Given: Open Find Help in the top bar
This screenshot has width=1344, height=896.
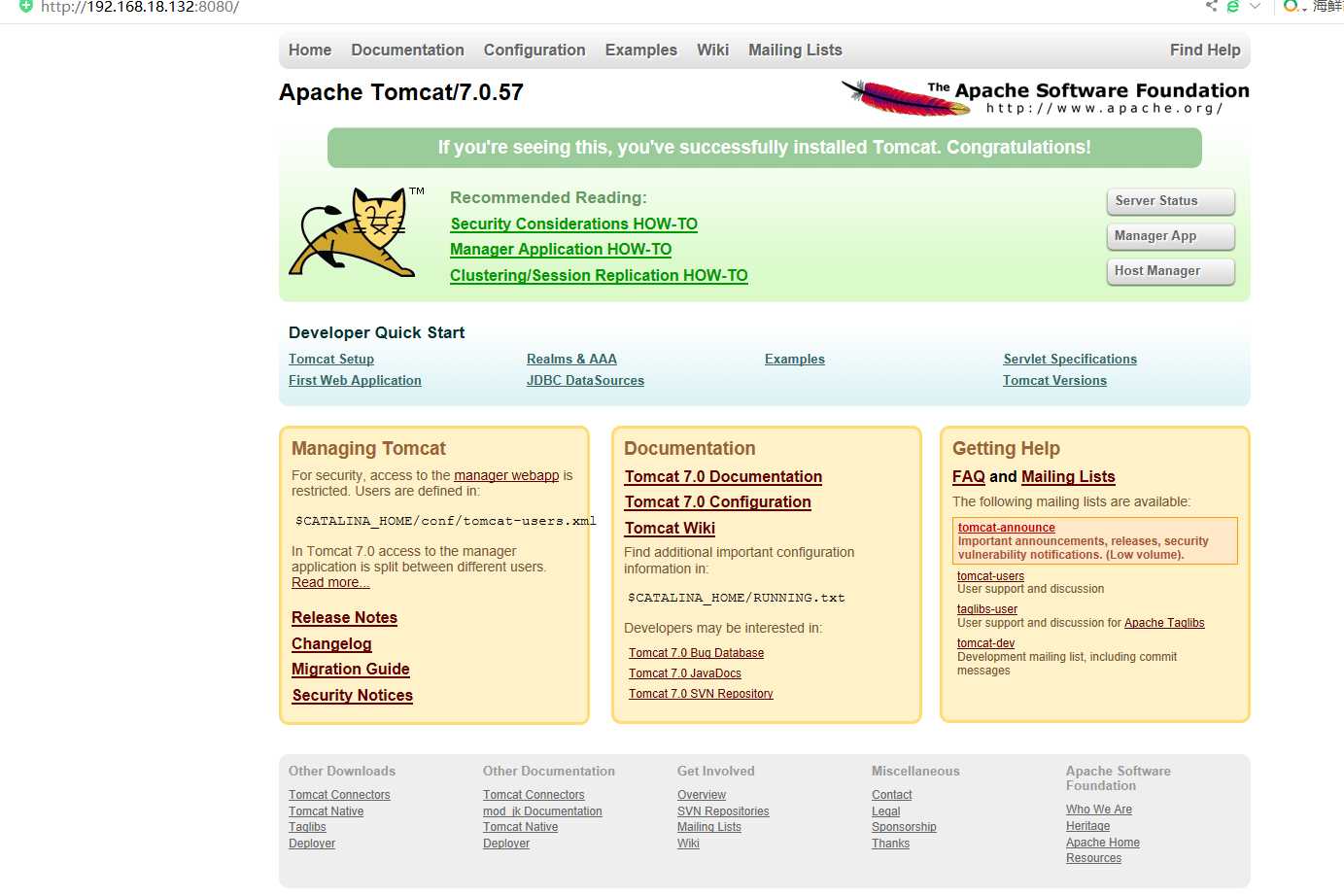Looking at the screenshot, I should (1205, 51).
